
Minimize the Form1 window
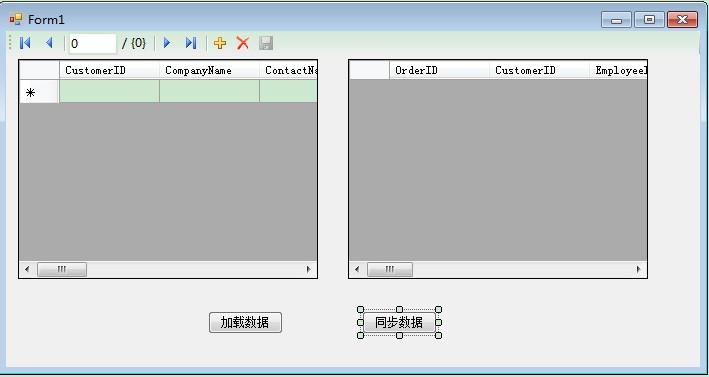point(616,20)
